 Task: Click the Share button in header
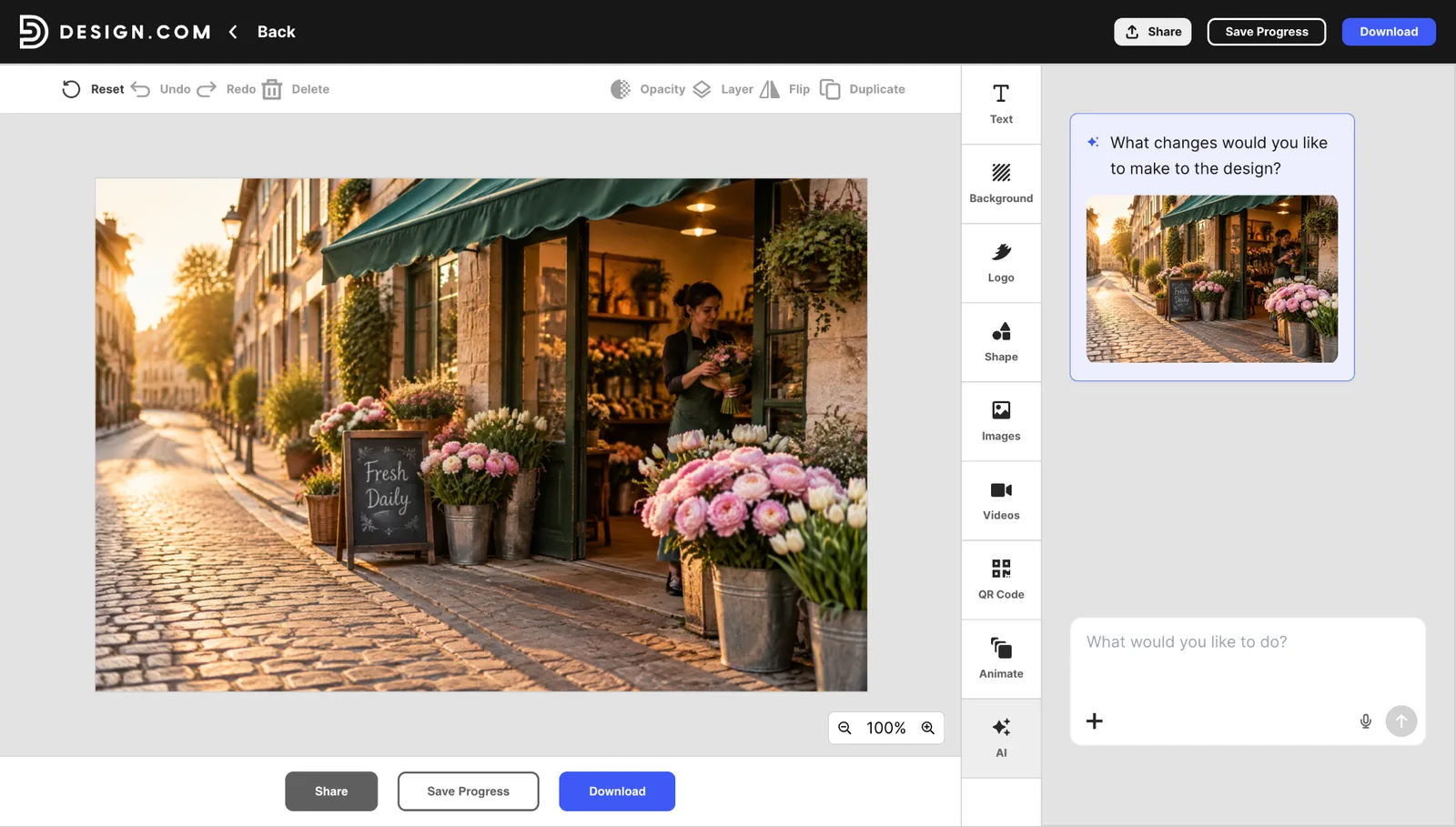[1152, 32]
